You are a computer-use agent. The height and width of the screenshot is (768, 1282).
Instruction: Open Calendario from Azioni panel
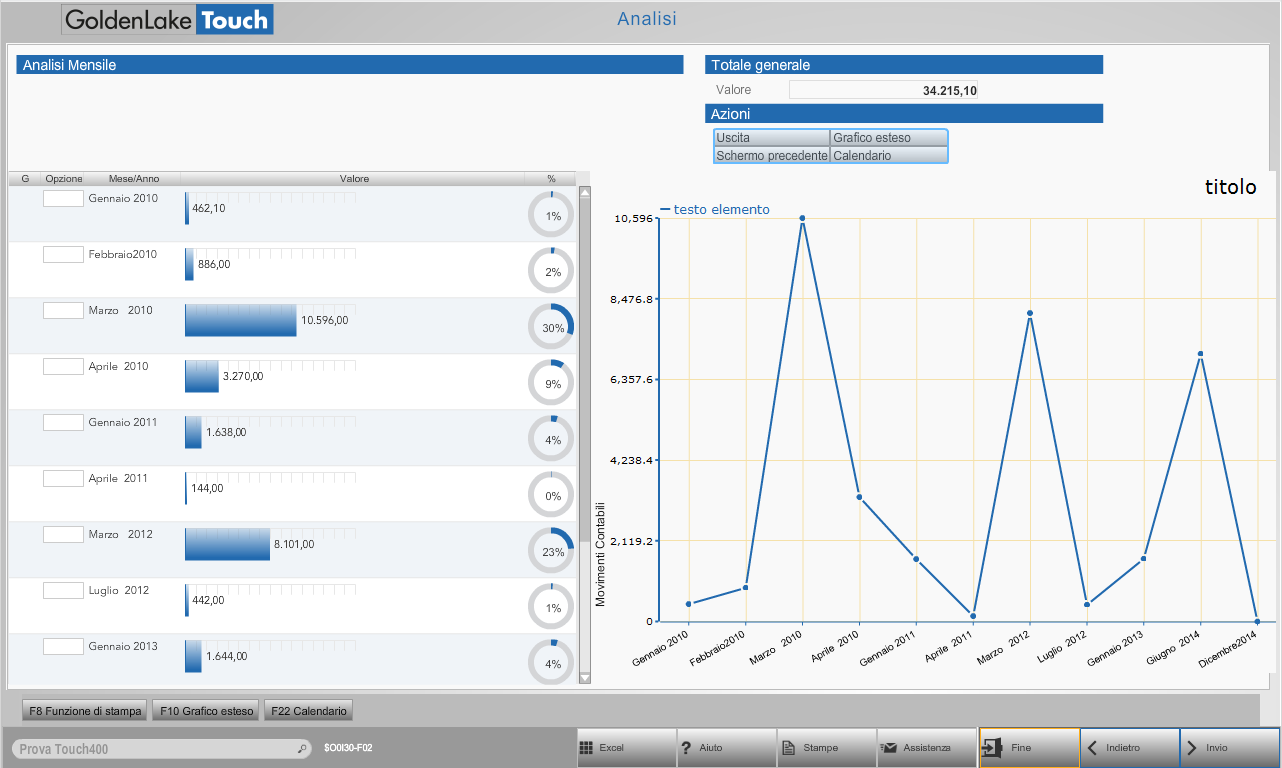click(x=889, y=155)
